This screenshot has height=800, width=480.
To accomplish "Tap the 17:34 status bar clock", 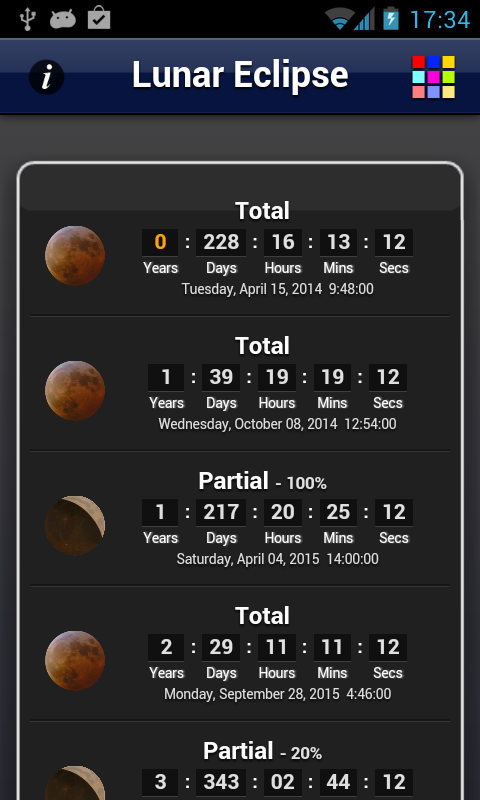I will point(440,20).
